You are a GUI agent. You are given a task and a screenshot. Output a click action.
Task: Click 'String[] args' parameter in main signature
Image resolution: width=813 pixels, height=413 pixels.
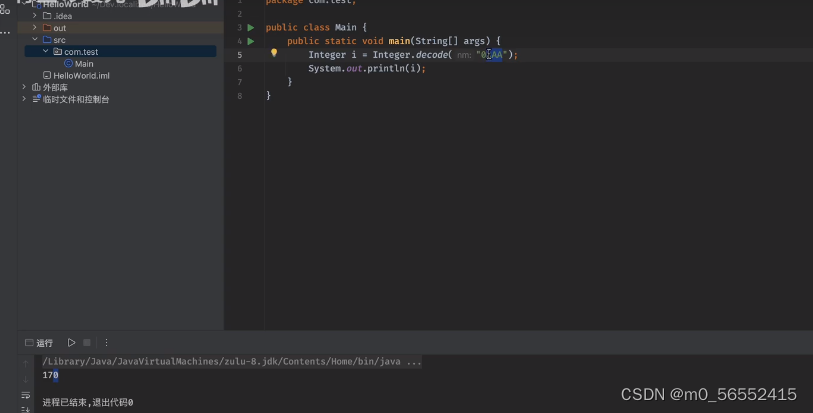click(x=450, y=41)
